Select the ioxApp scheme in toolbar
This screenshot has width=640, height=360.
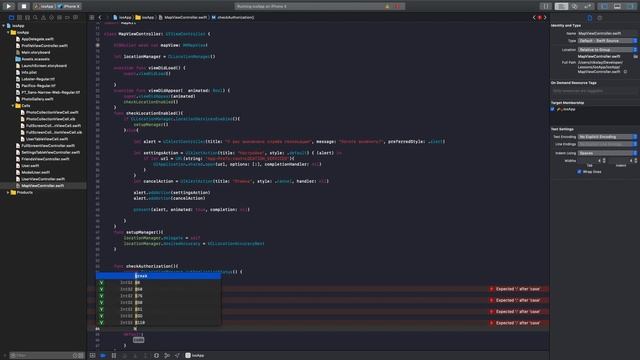(x=44, y=7)
